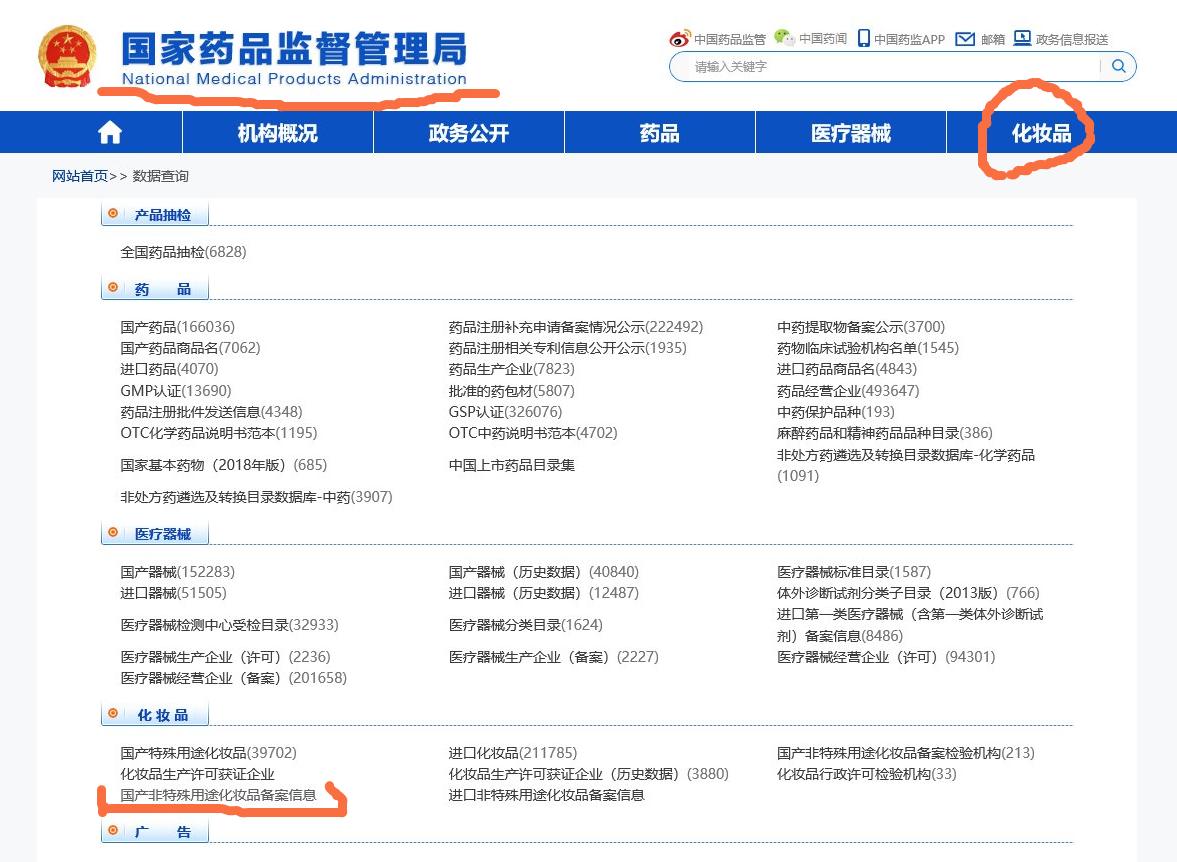1177x862 pixels.
Task: Select the home icon in the navigation bar
Action: point(108,131)
